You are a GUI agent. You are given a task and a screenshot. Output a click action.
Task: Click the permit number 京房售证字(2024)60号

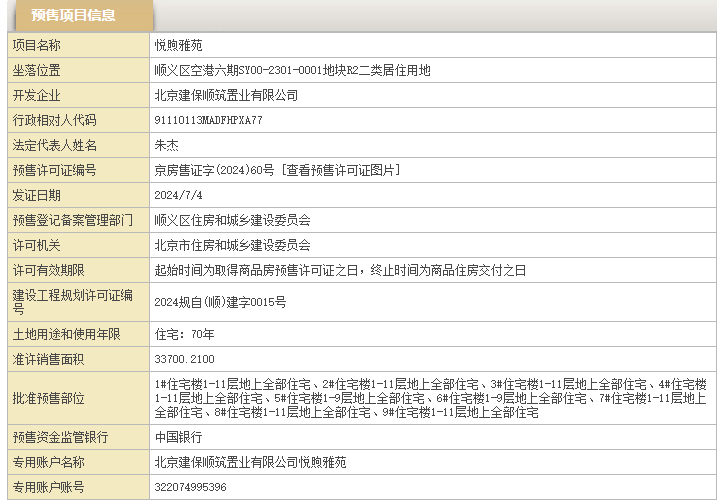coord(214,170)
